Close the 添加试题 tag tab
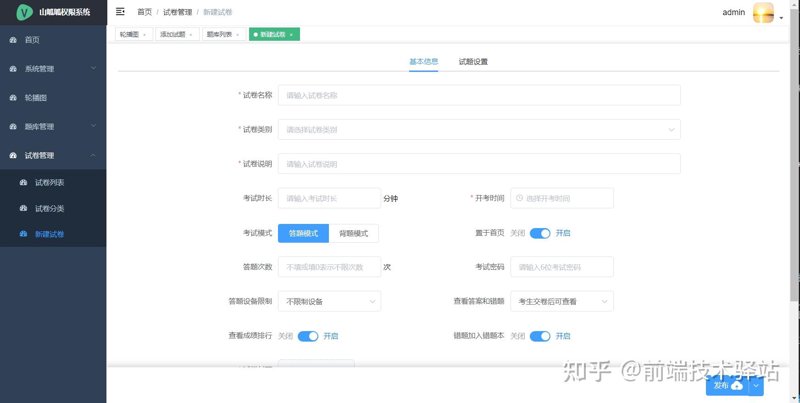800x403 pixels. 191,35
